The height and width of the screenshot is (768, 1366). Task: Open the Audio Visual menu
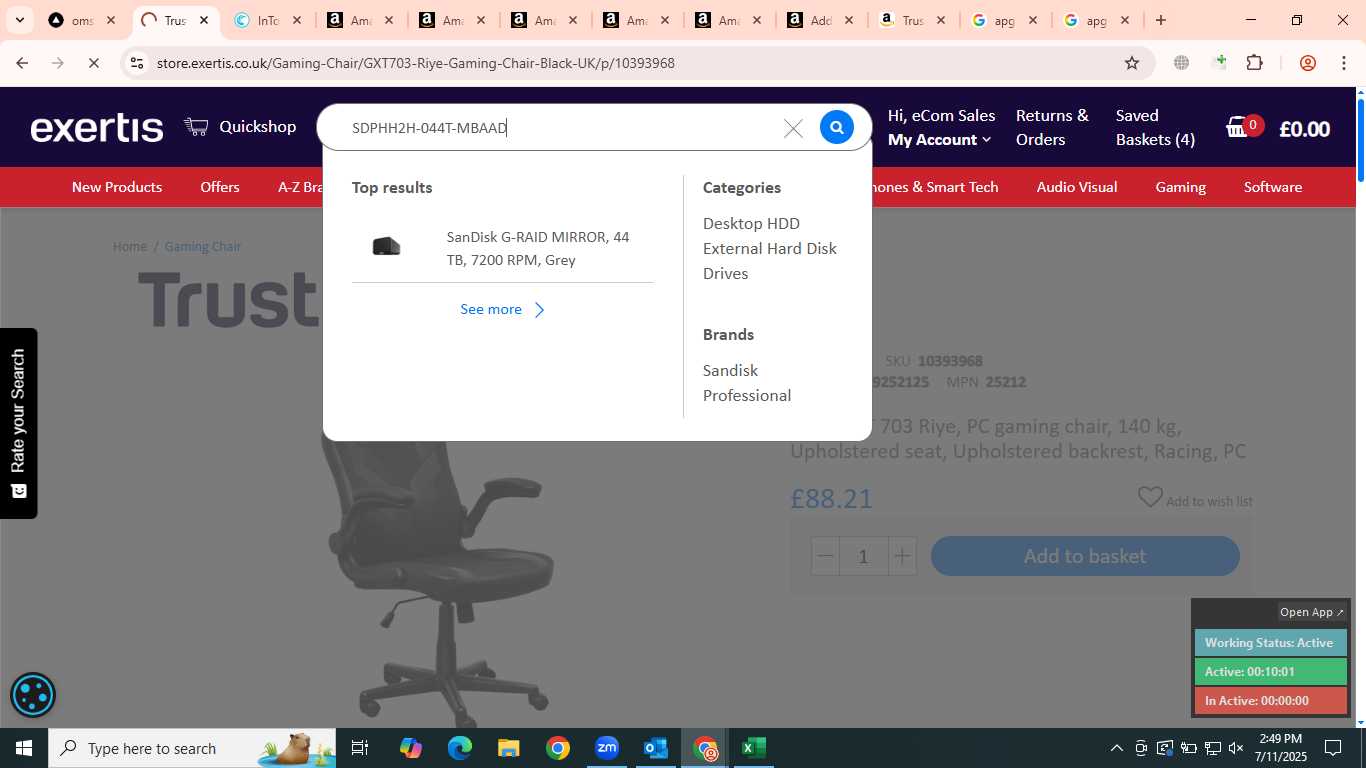coord(1077,187)
